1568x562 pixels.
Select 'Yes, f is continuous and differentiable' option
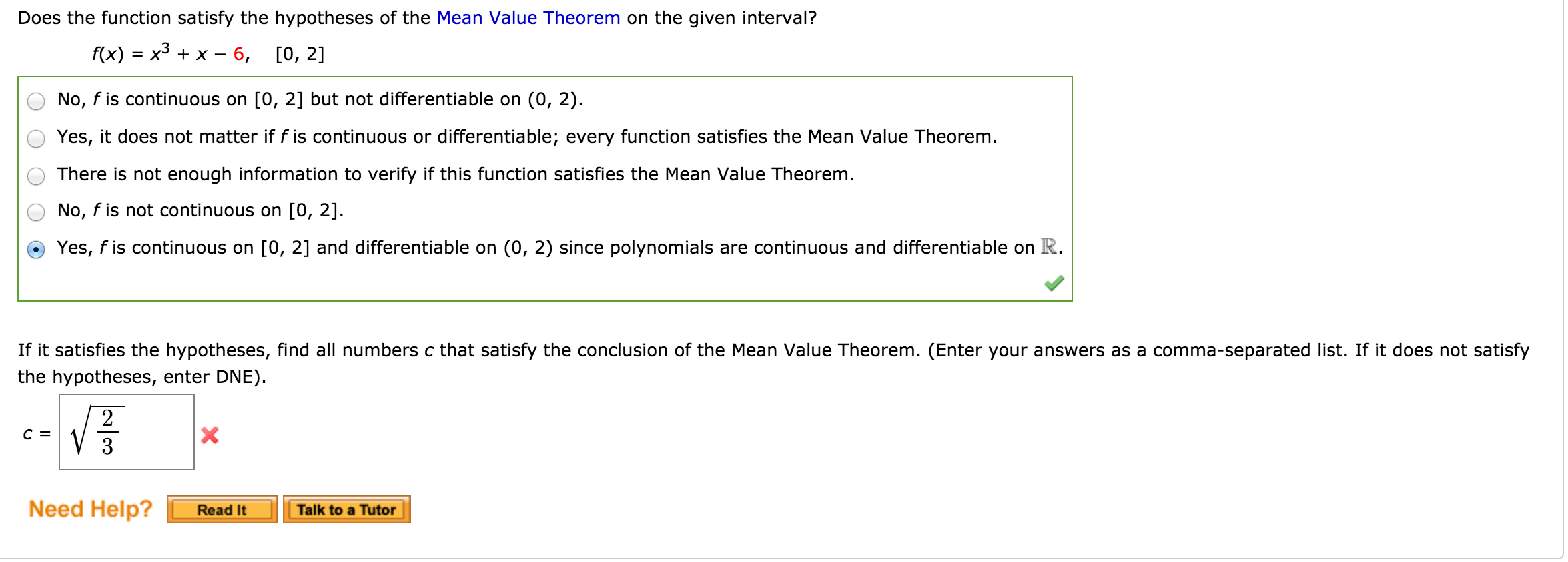(x=36, y=250)
